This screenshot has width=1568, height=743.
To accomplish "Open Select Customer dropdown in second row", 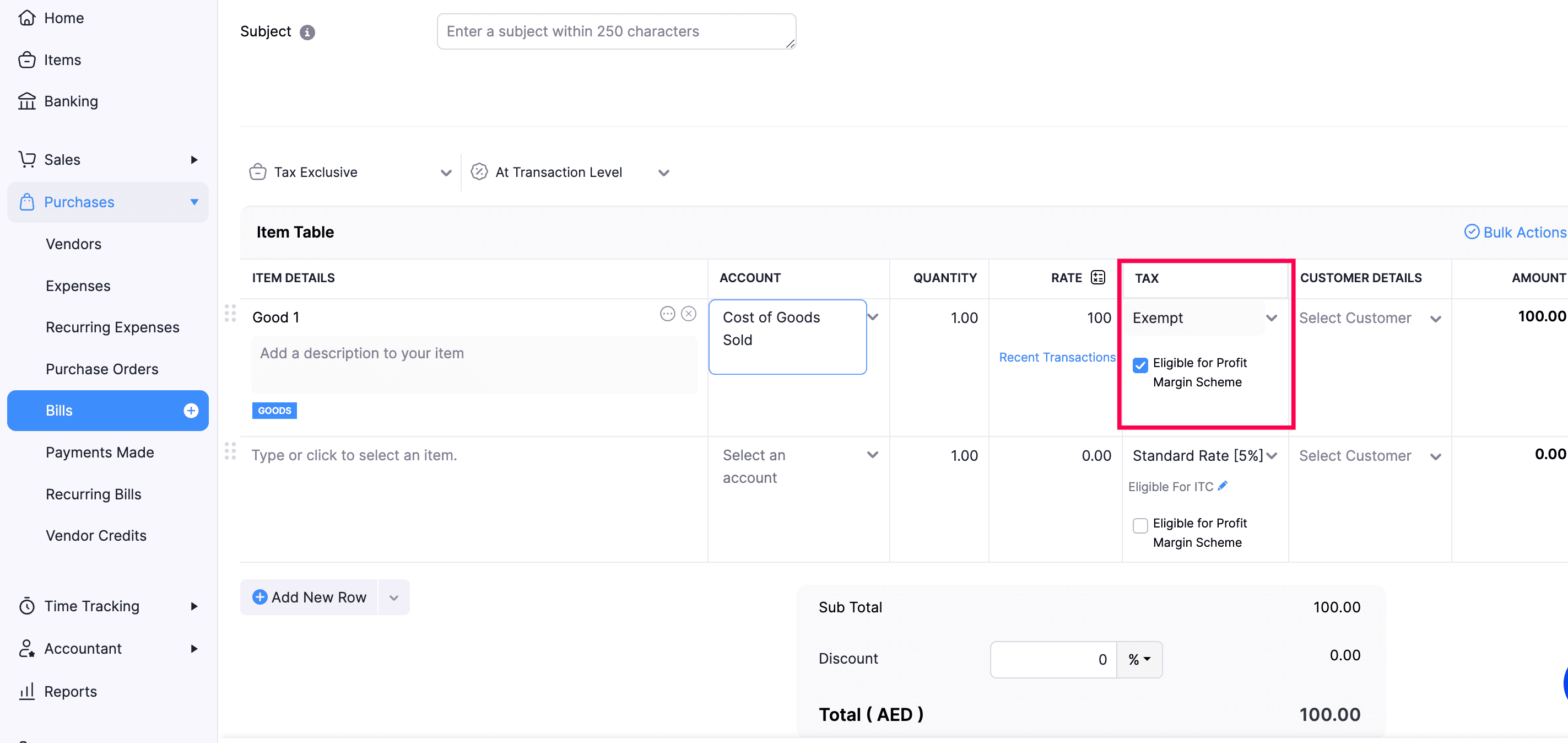I will tap(1435, 456).
